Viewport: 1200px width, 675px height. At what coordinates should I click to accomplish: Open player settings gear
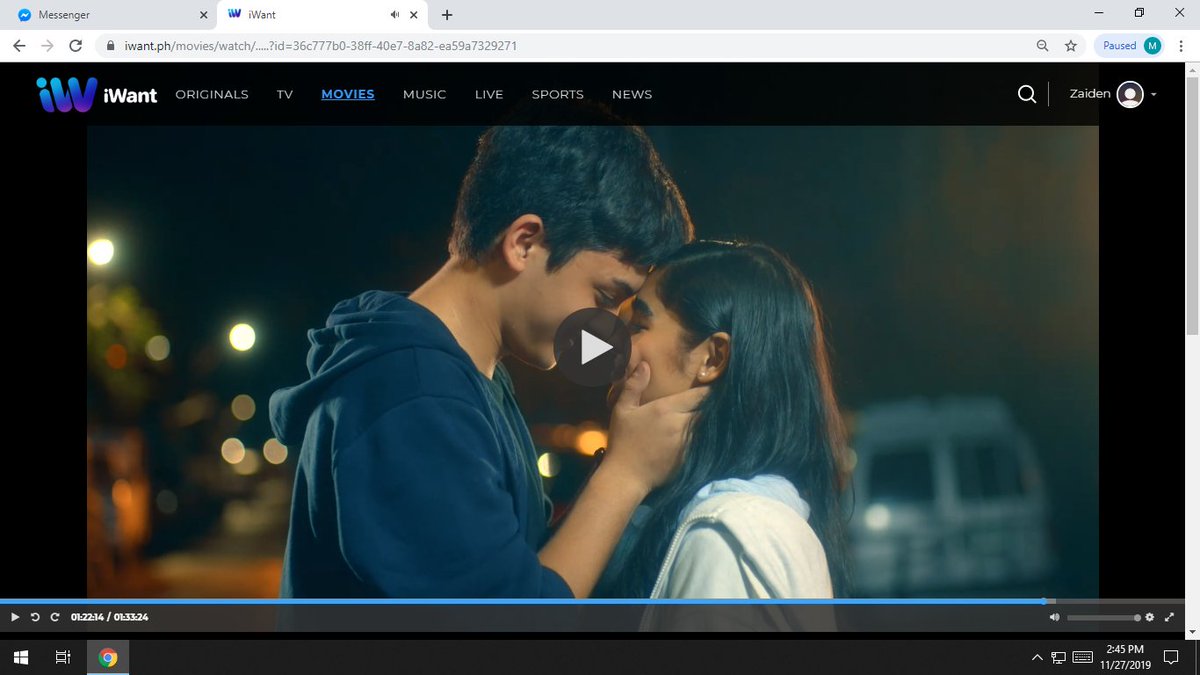(x=1150, y=617)
